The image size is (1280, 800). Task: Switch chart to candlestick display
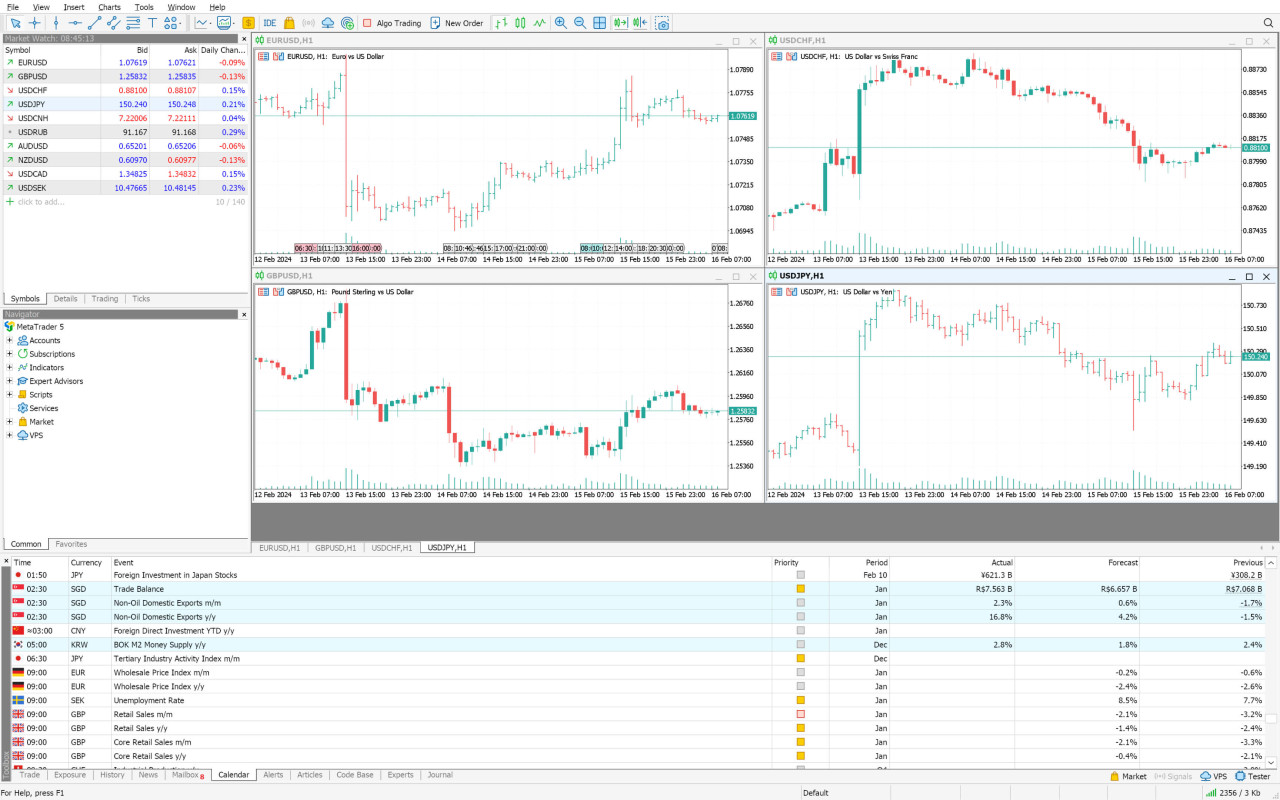tap(520, 23)
